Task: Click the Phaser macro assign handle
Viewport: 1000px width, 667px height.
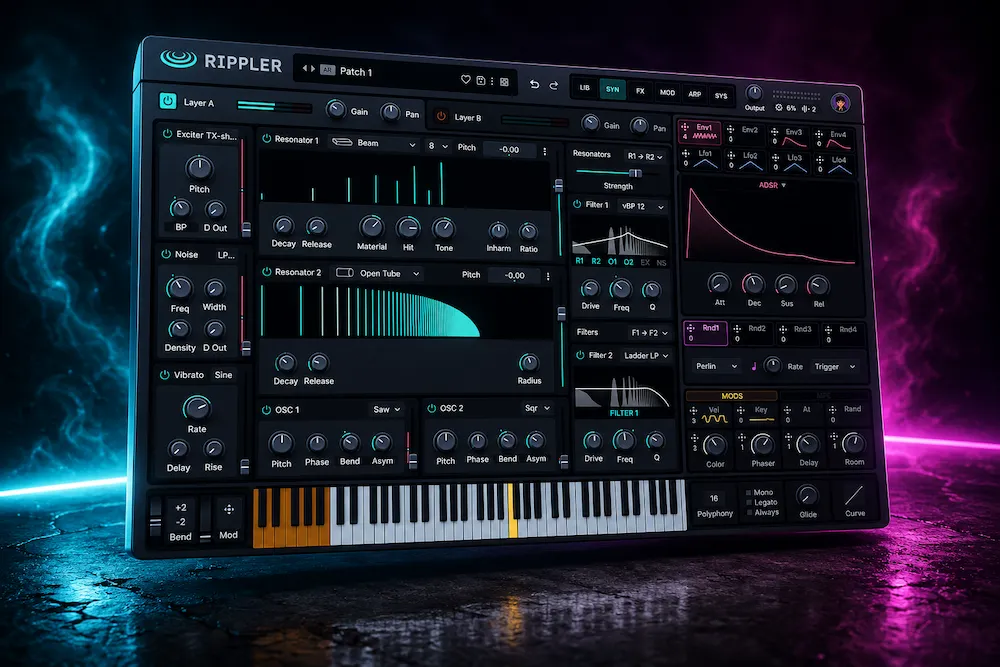Action: pos(742,437)
